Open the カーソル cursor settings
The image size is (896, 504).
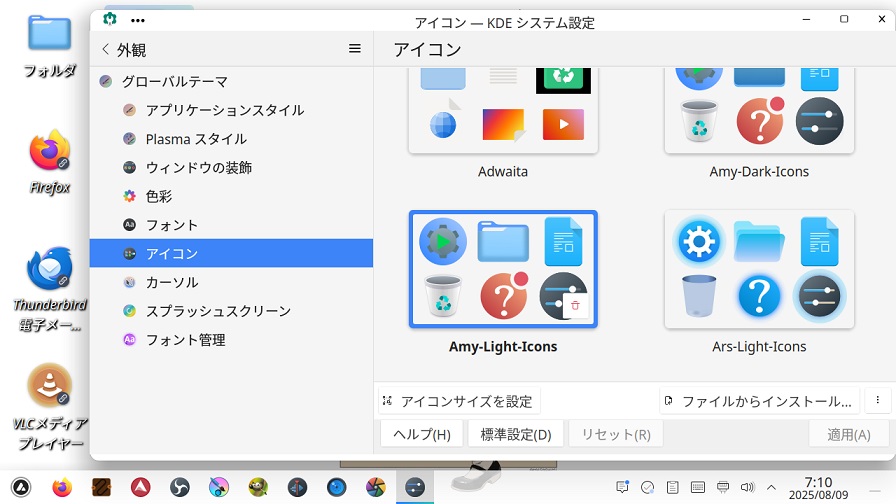(x=231, y=282)
